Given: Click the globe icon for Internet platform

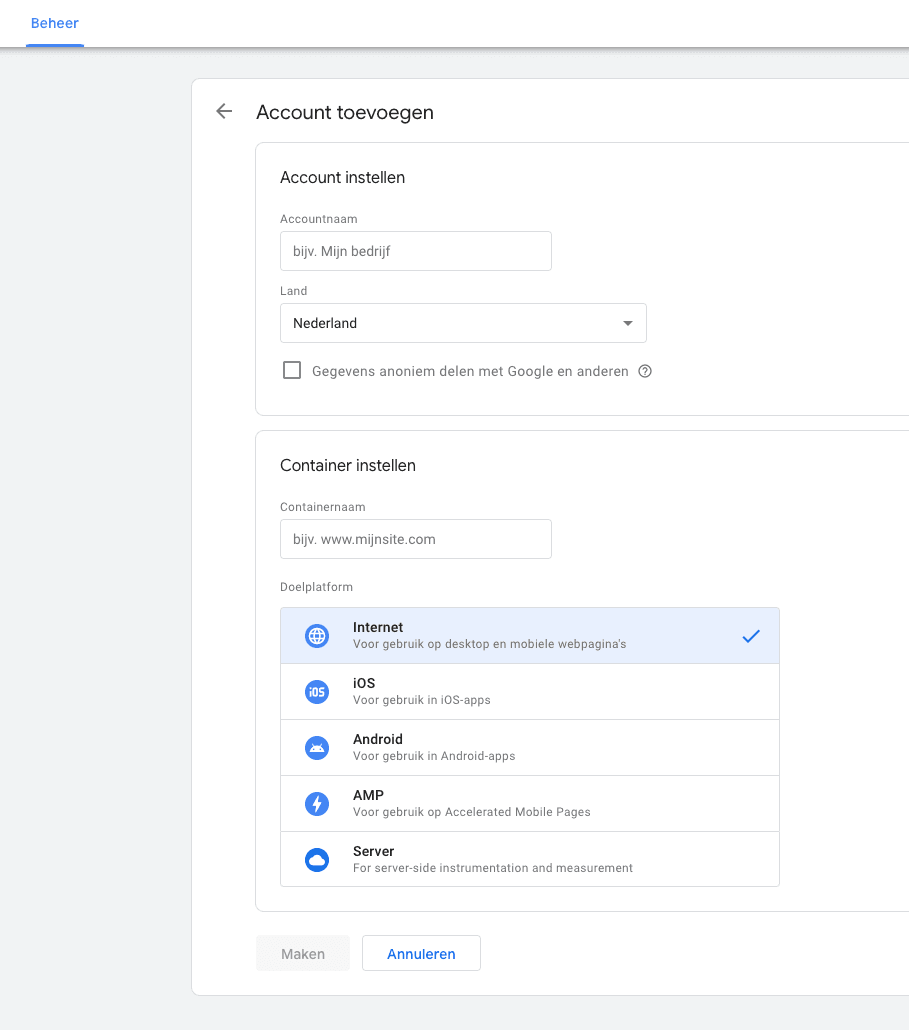Looking at the screenshot, I should [317, 636].
